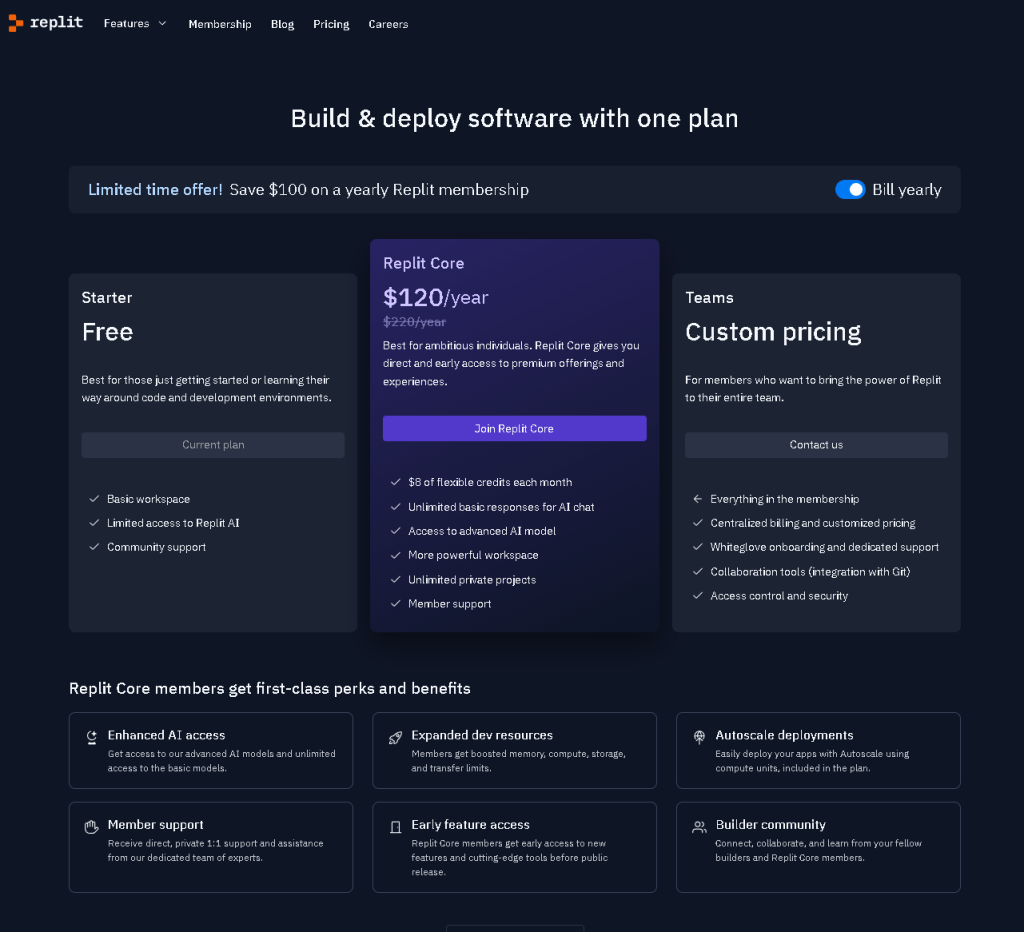
Task: Visit the Careers page
Action: [x=388, y=24]
